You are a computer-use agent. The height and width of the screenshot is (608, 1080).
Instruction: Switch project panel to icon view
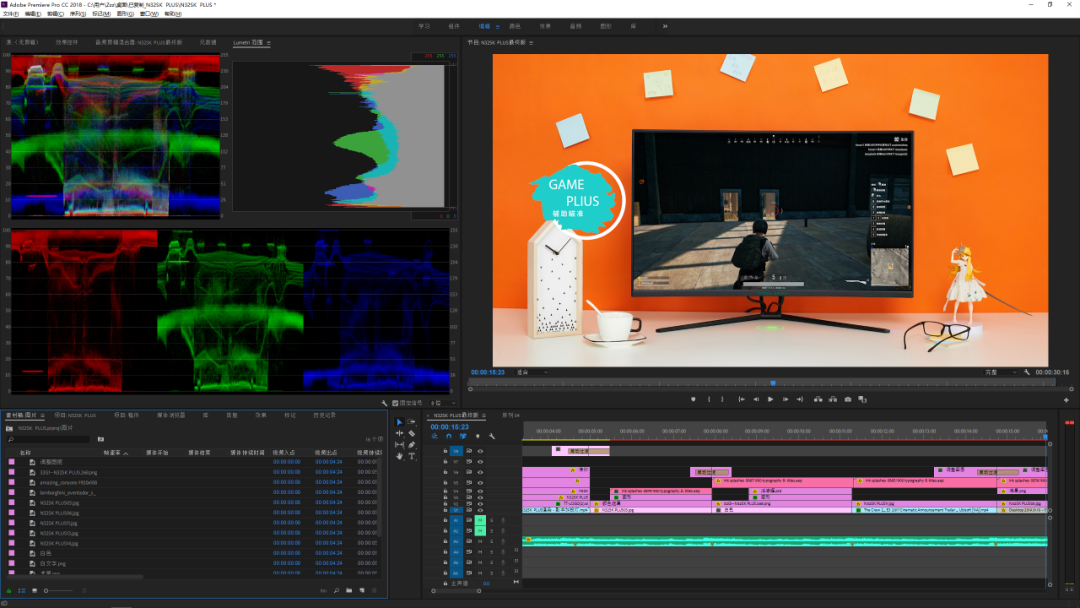click(34, 591)
